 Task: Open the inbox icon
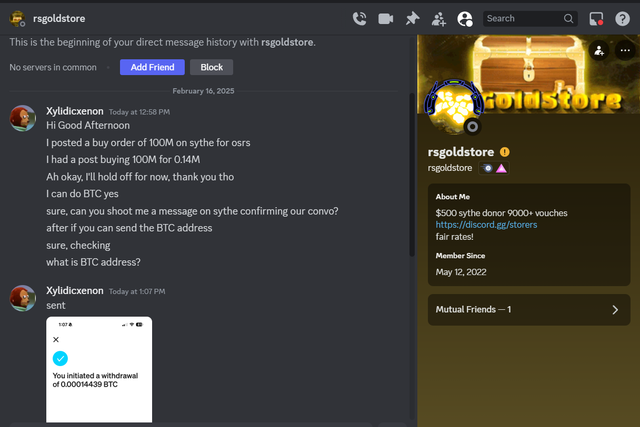[596, 19]
